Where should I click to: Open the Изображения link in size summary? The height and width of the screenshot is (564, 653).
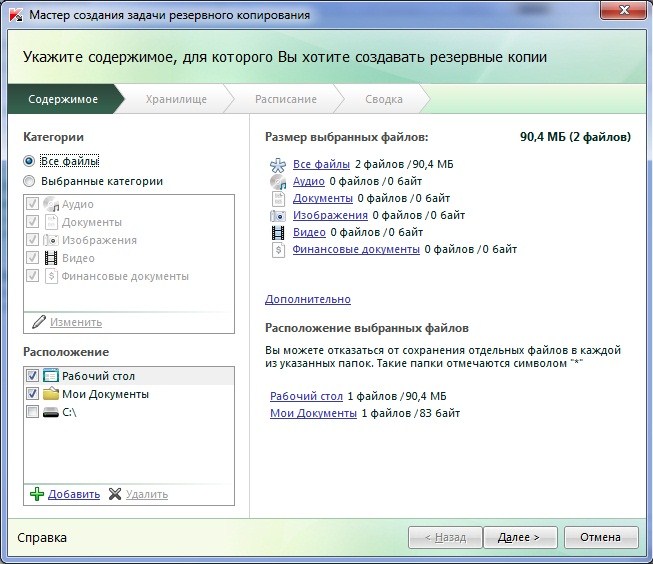click(x=330, y=215)
